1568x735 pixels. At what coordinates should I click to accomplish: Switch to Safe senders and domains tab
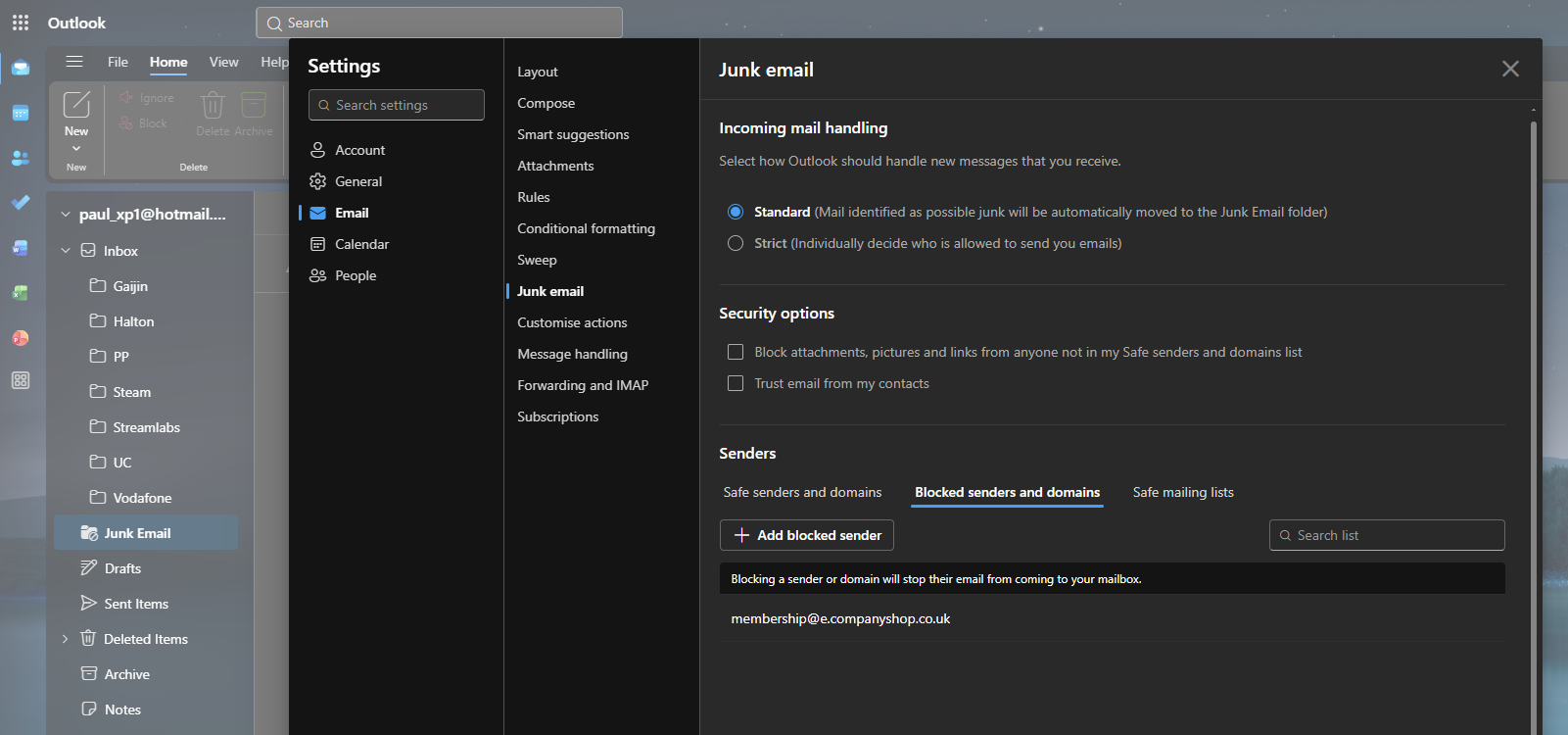802,492
